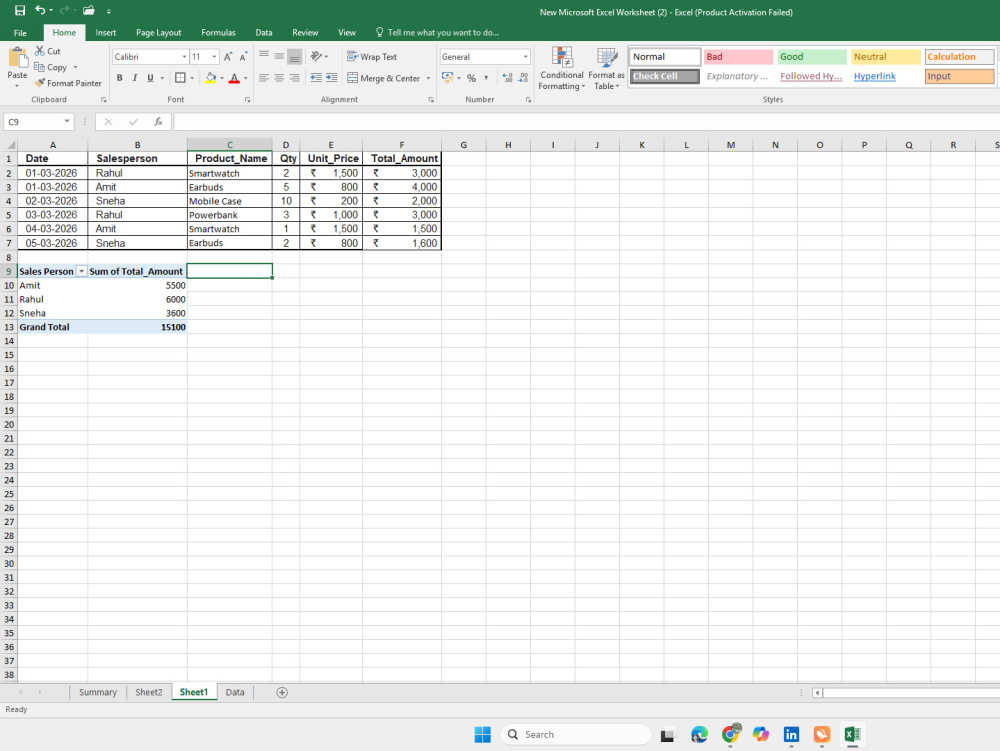This screenshot has height=751, width=1000.
Task: Apply the yellow Fill Color bucket
Action: (211, 78)
